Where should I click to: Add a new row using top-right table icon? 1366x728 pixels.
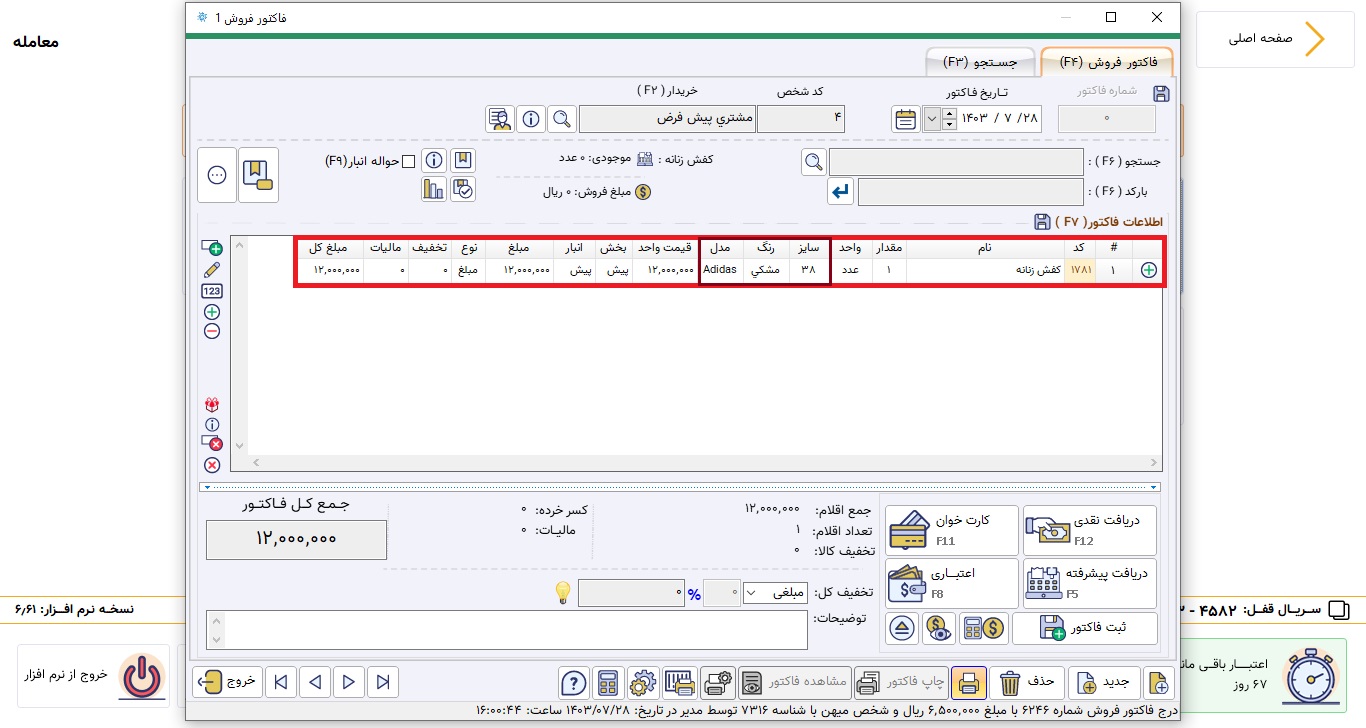212,248
